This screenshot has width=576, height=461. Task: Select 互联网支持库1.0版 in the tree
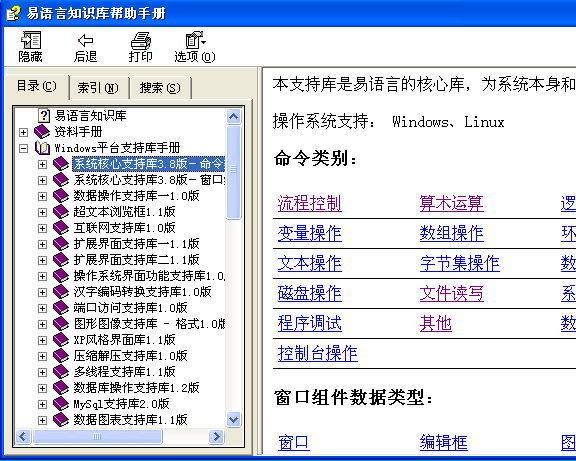click(x=124, y=228)
